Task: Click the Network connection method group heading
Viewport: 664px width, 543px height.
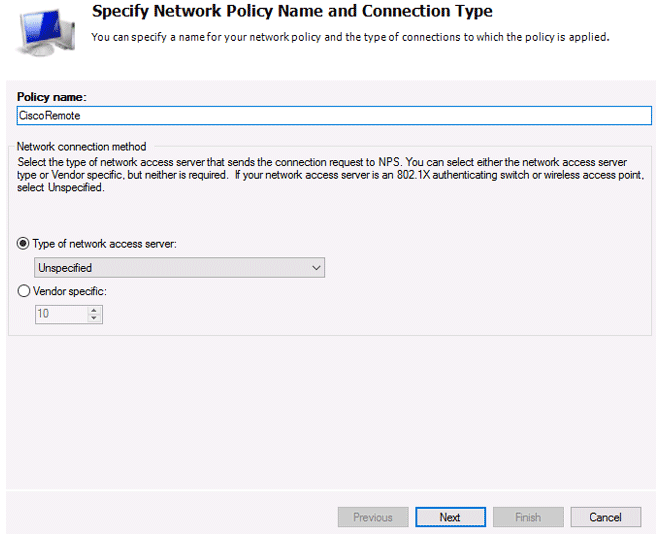Action: (x=81, y=147)
